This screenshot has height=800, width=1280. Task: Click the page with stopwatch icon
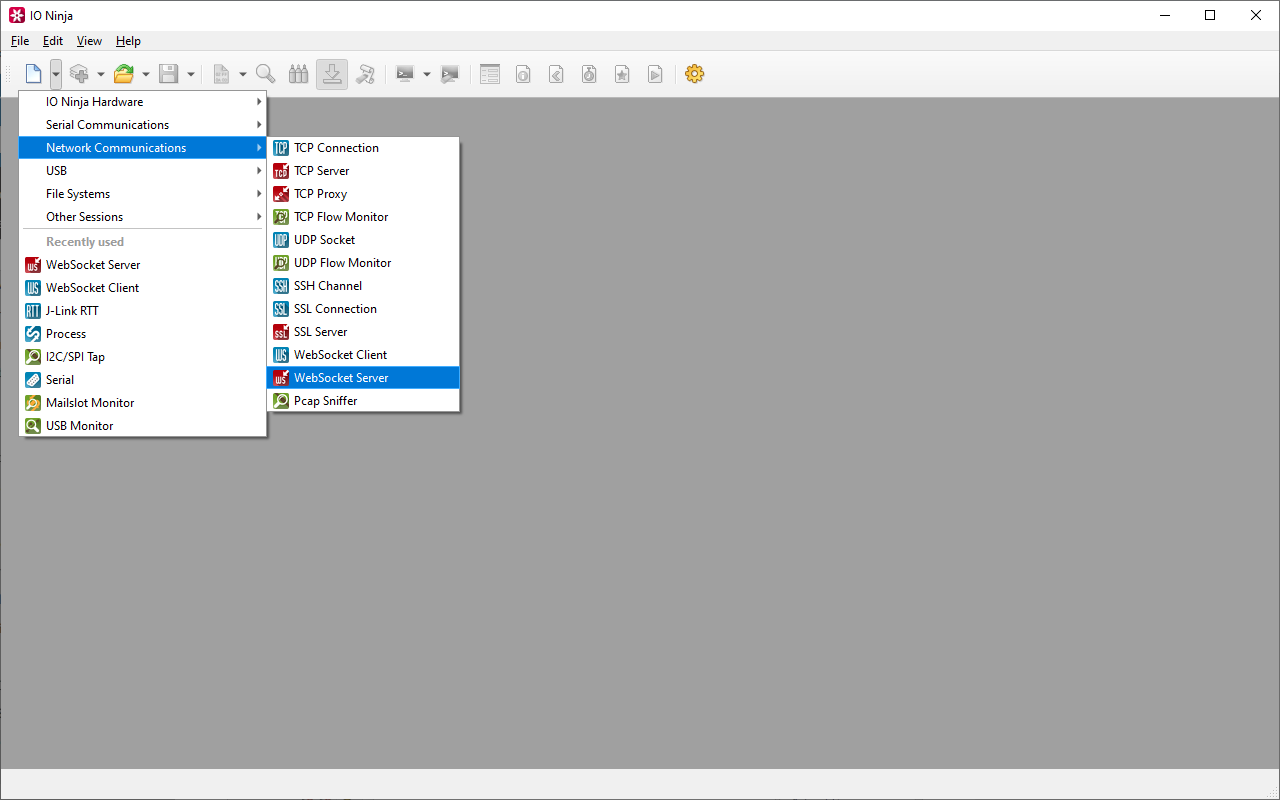coord(589,74)
